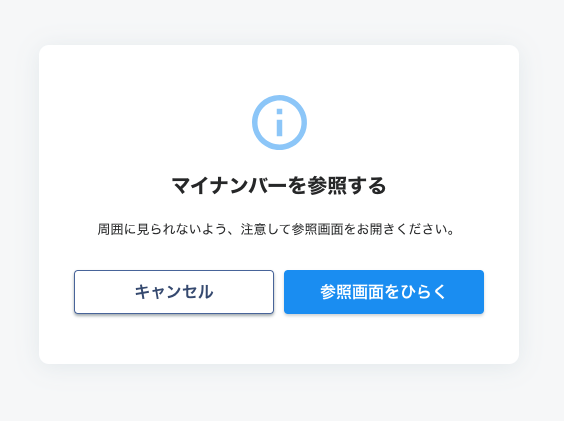Cancel viewing My Number
The height and width of the screenshot is (421, 564).
(x=174, y=292)
